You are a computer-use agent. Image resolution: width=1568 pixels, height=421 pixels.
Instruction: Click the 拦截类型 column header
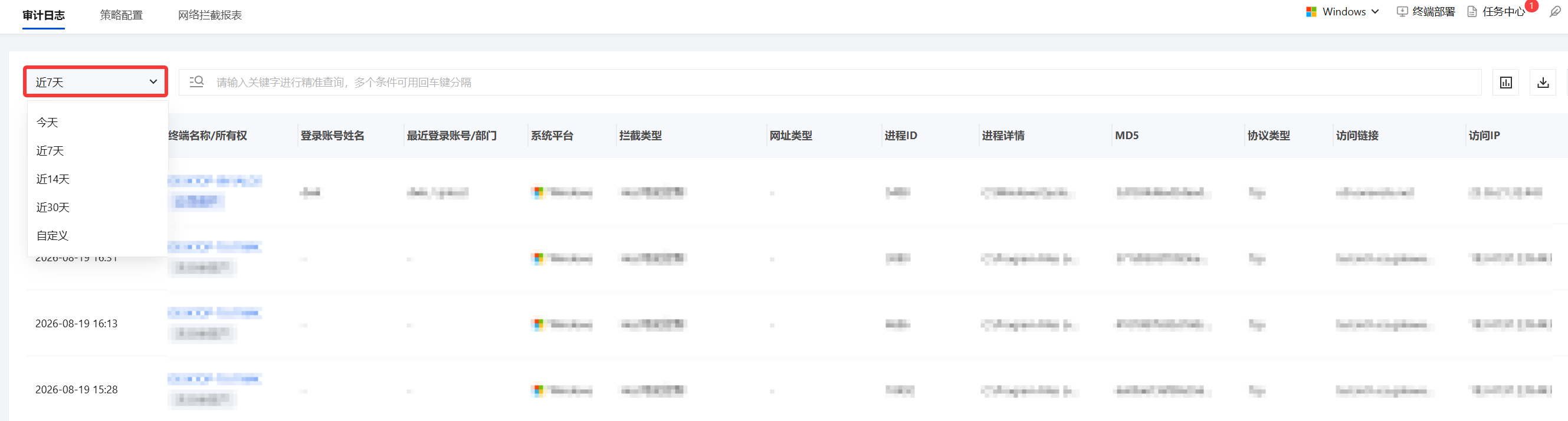[639, 136]
